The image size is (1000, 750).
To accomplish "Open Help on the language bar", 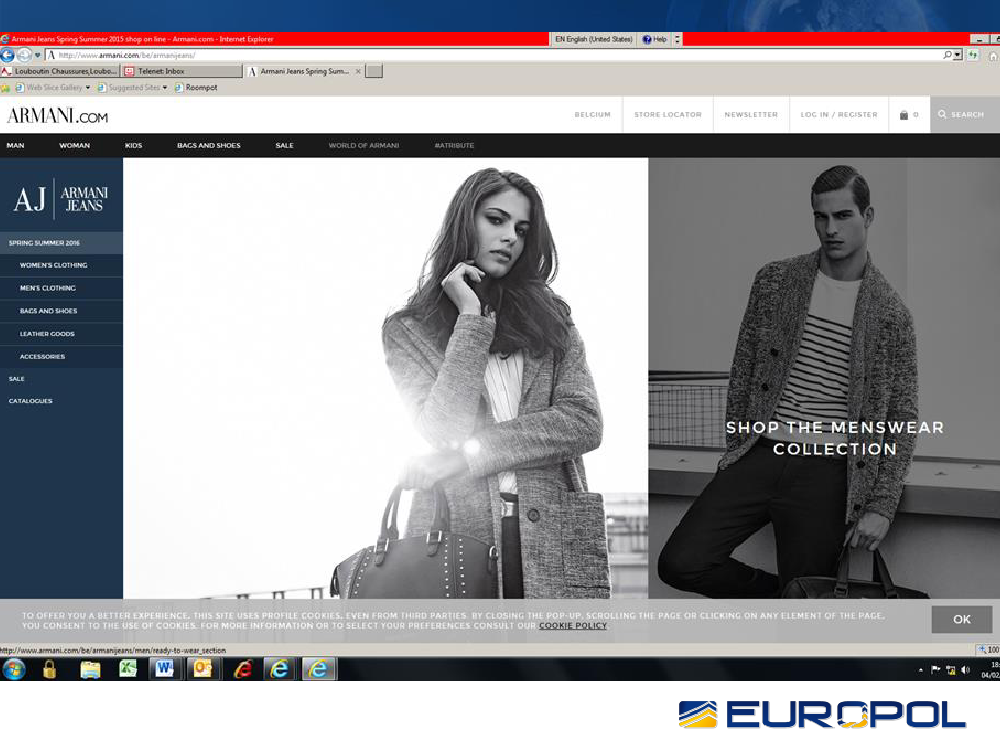I will pos(654,39).
